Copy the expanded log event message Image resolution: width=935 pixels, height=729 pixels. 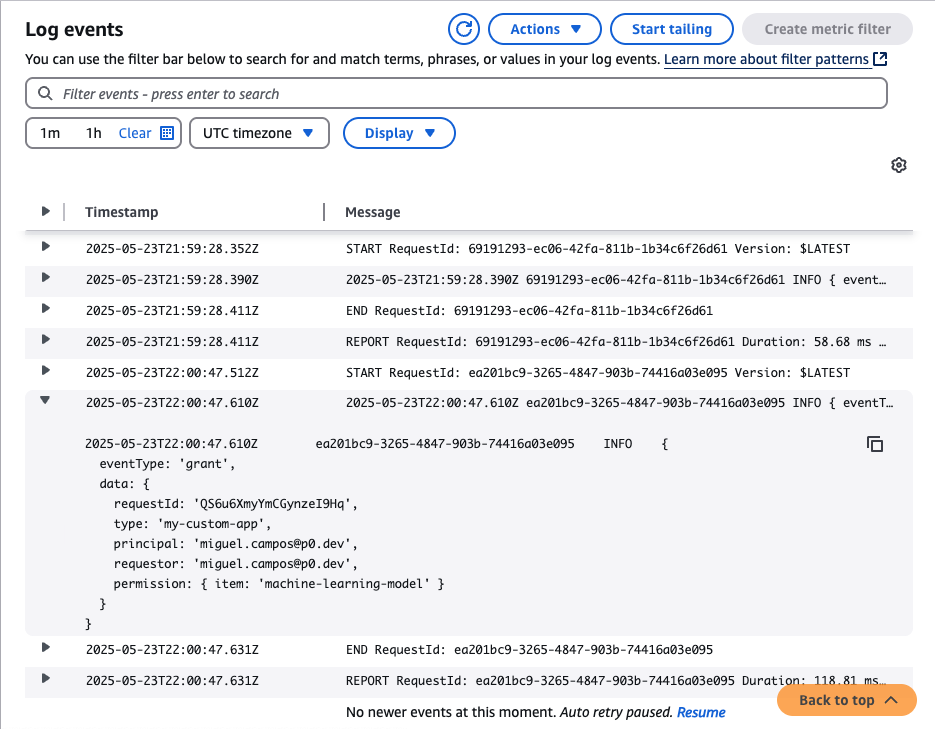[x=875, y=444]
